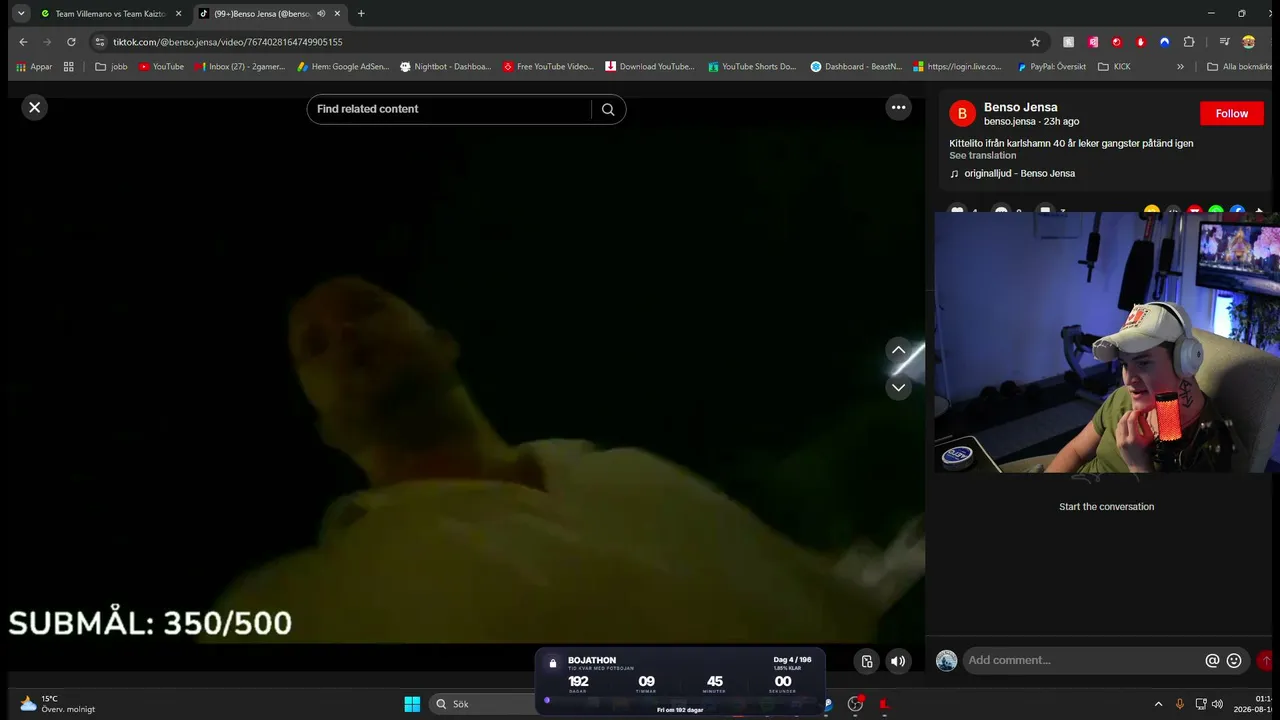This screenshot has height=720, width=1280.
Task: View site information icon in address bar
Action: pyautogui.click(x=99, y=42)
